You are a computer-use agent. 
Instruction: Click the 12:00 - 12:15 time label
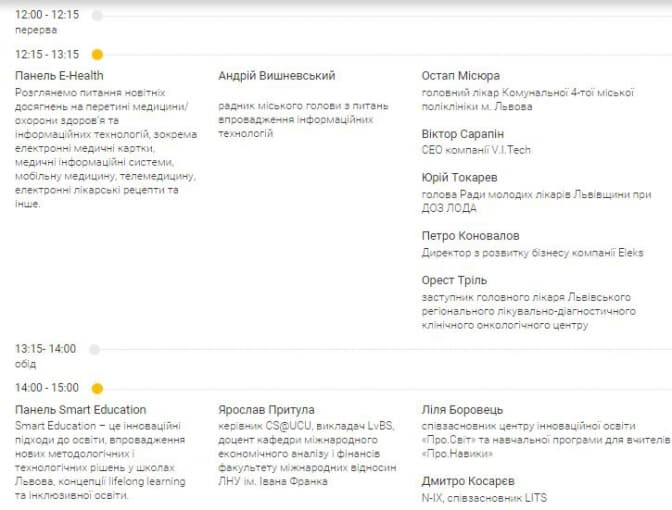point(47,16)
